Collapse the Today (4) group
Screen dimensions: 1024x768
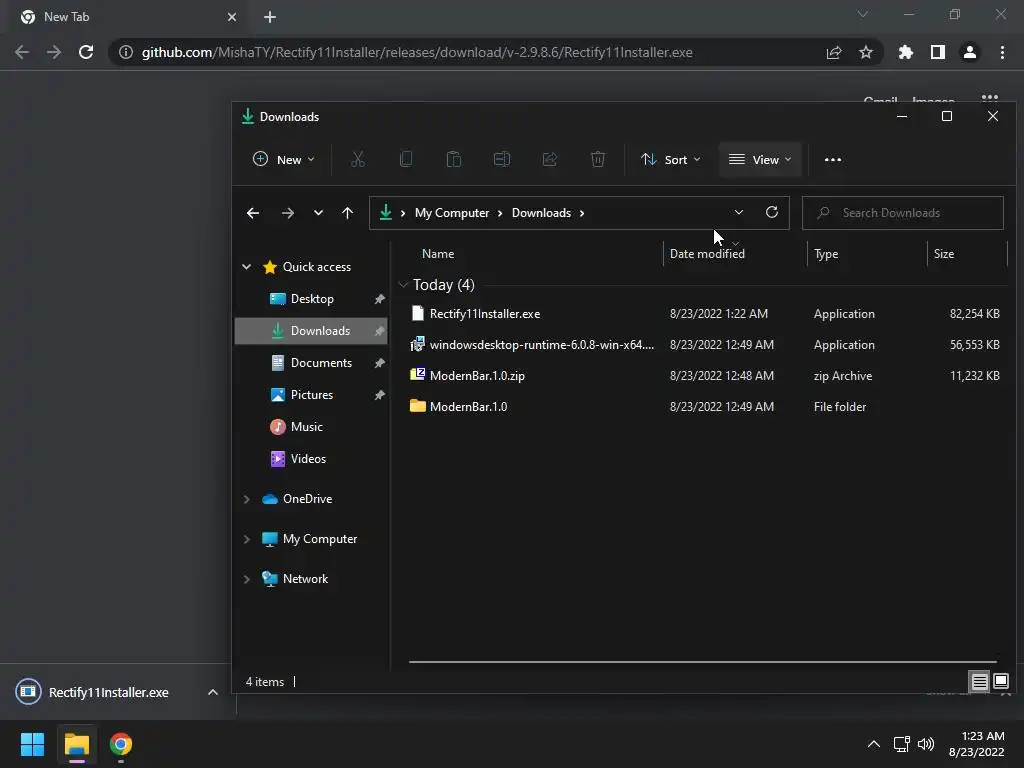pyautogui.click(x=403, y=285)
